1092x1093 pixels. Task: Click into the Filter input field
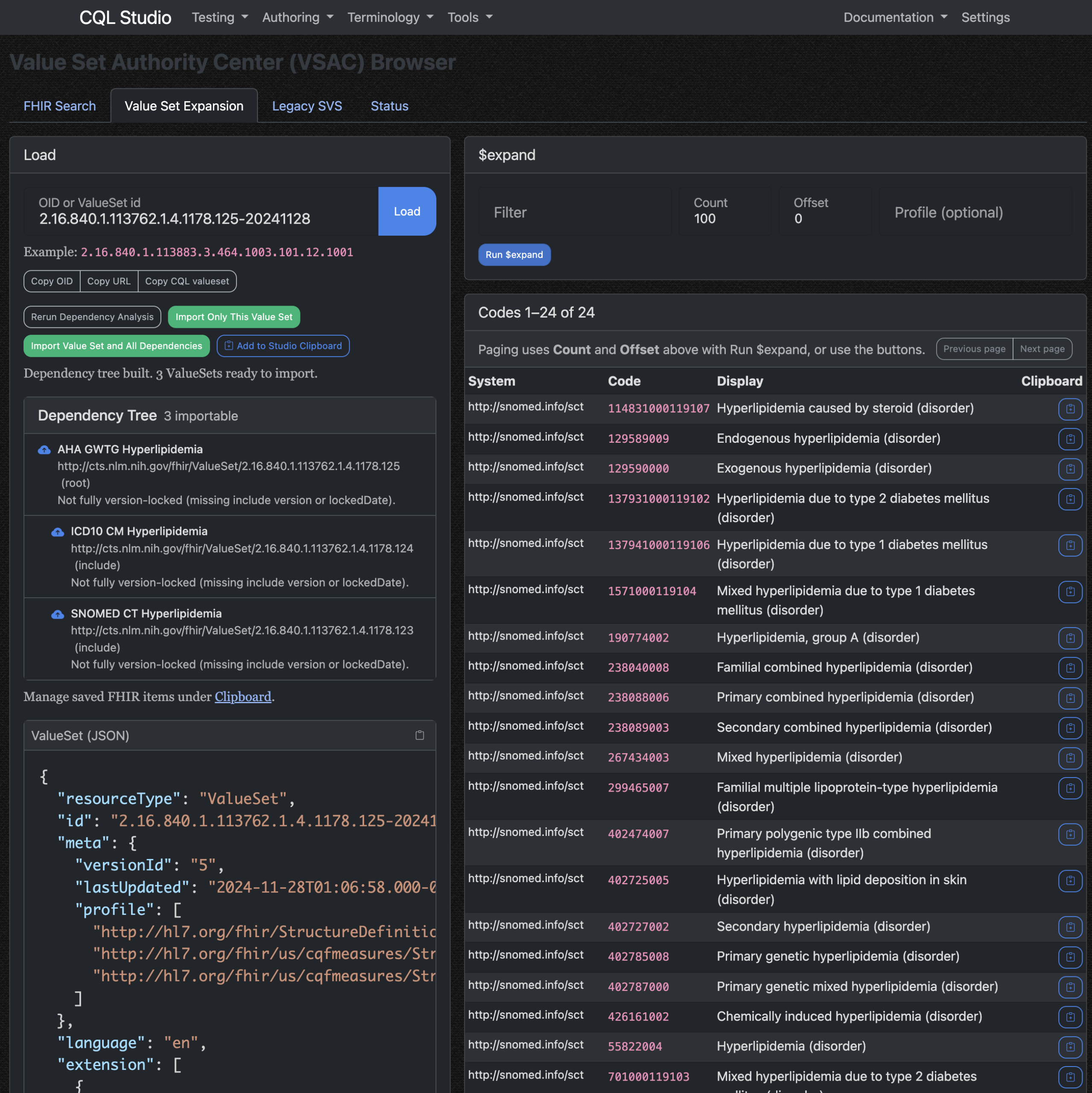click(x=575, y=212)
